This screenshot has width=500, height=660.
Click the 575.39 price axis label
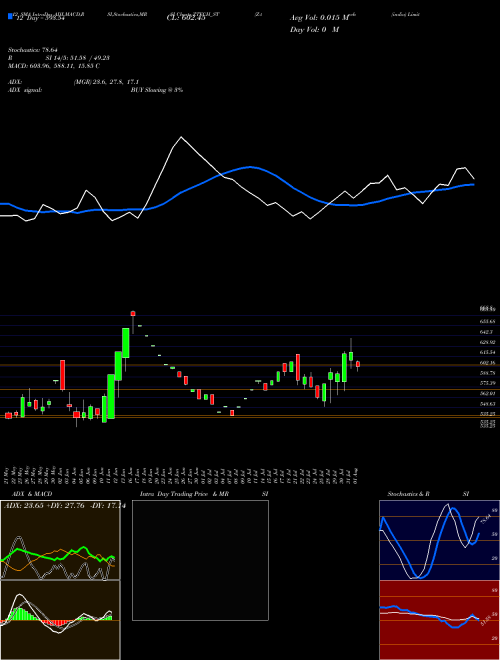click(x=487, y=383)
